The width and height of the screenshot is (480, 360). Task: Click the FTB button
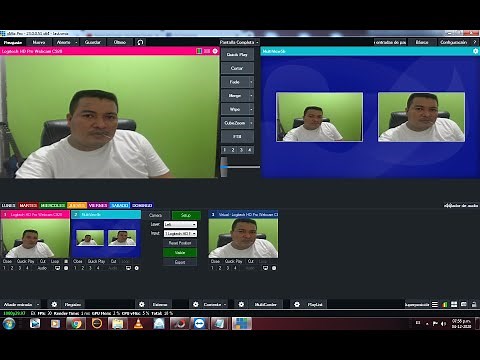237,137
